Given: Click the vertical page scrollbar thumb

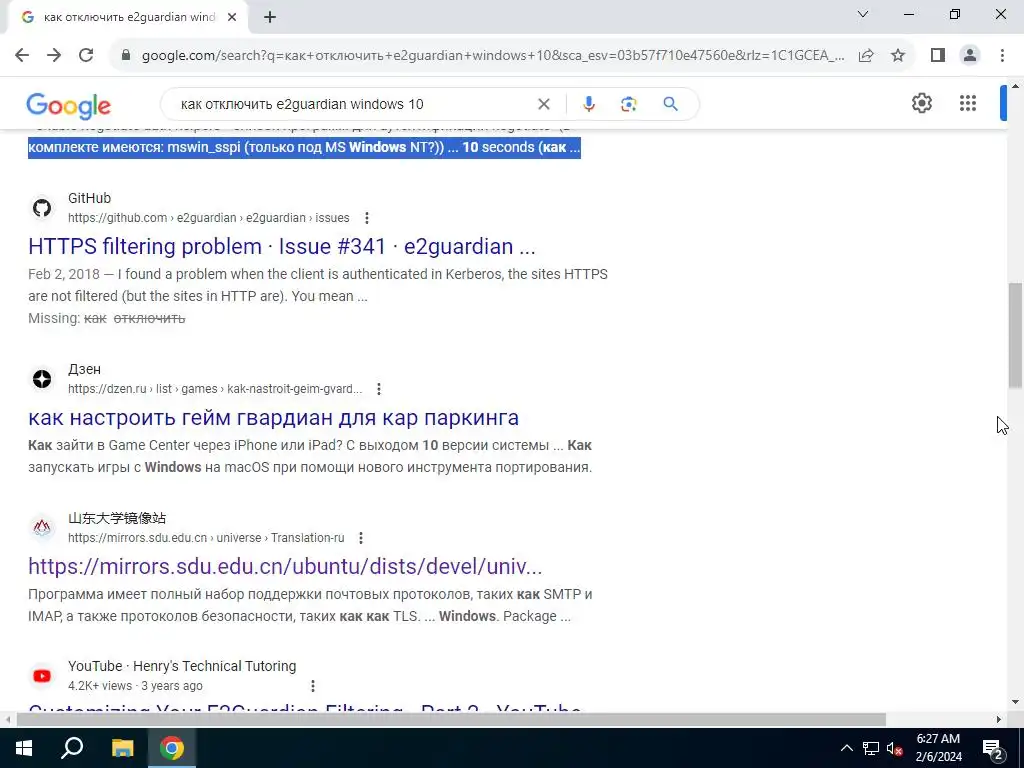Looking at the screenshot, I should point(1016,334).
